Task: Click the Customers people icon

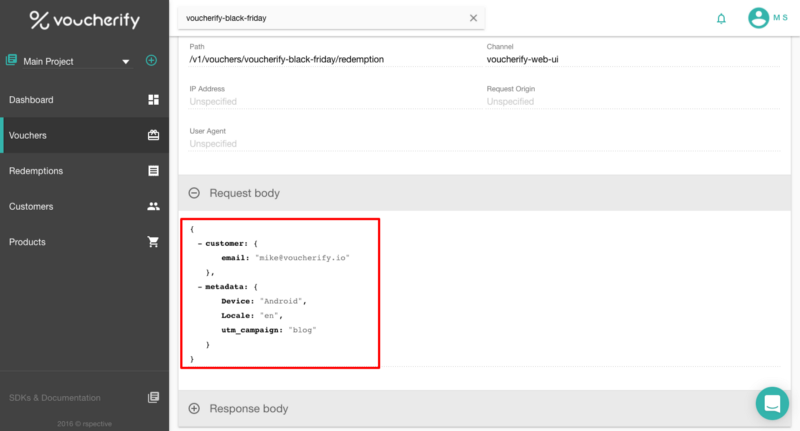Action: [153, 206]
